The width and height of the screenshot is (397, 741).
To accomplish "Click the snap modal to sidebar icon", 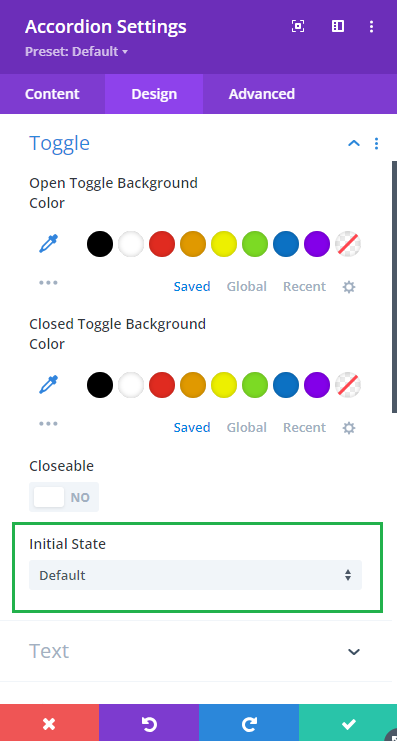I will click(338, 26).
